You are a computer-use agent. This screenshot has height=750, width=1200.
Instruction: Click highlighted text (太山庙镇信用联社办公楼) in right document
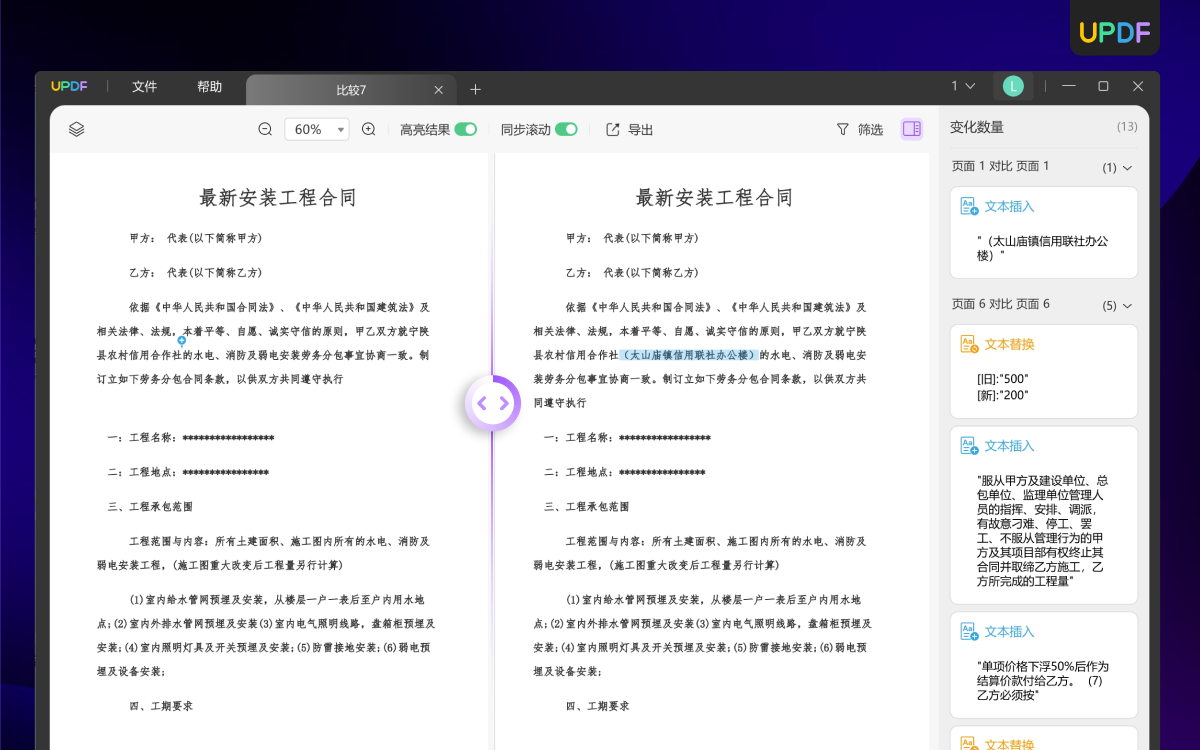689,355
